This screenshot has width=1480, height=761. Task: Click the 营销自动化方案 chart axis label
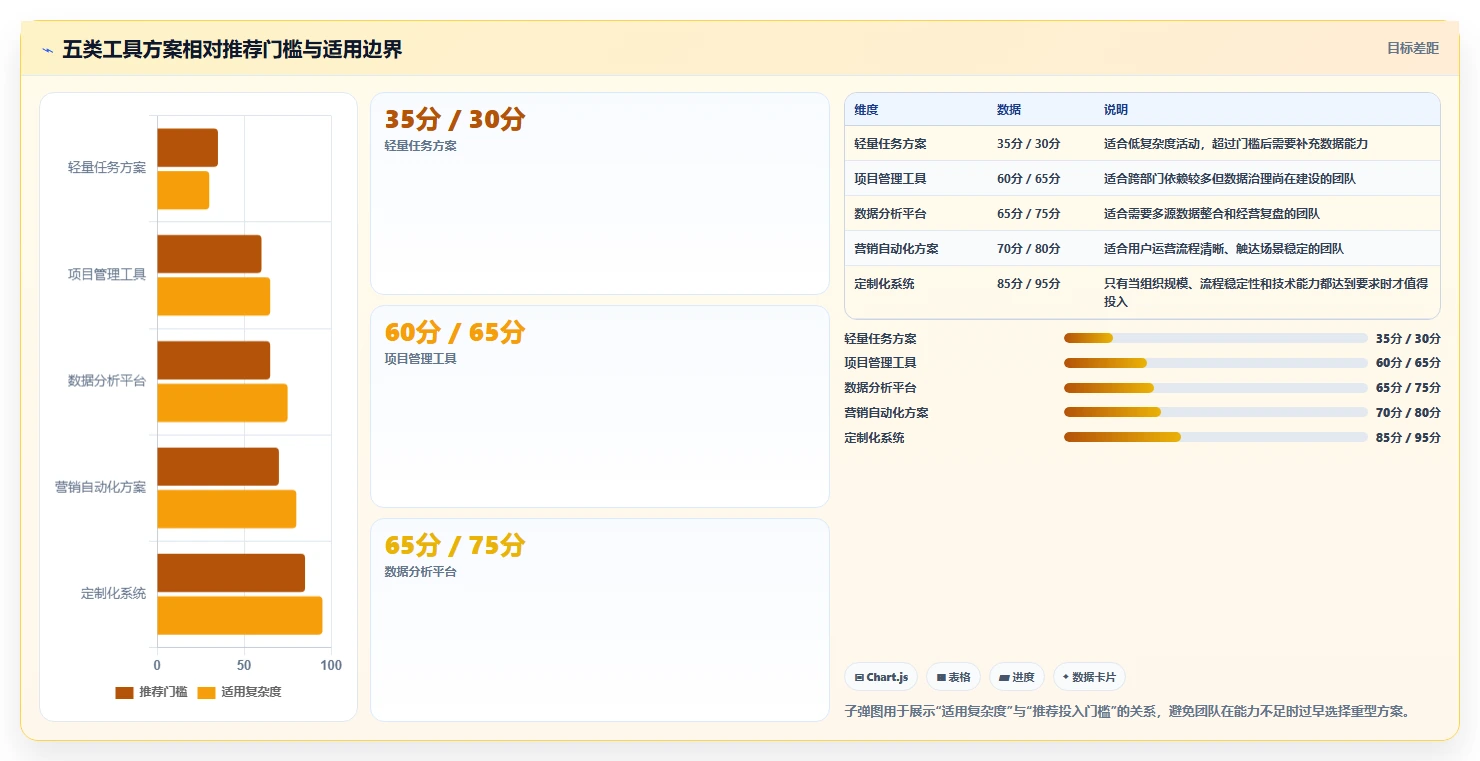pos(100,487)
